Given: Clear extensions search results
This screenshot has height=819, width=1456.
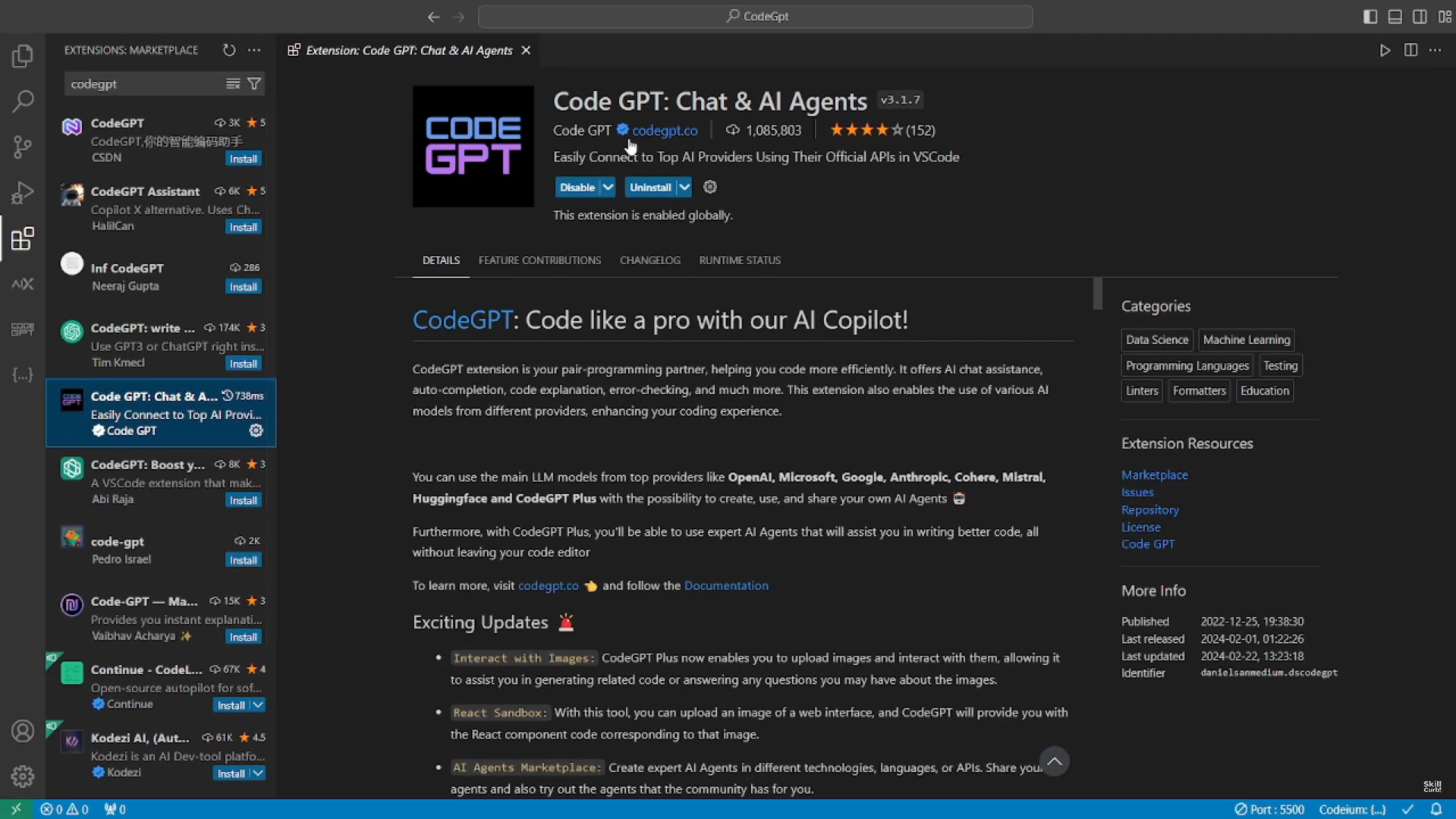Looking at the screenshot, I should click(233, 83).
